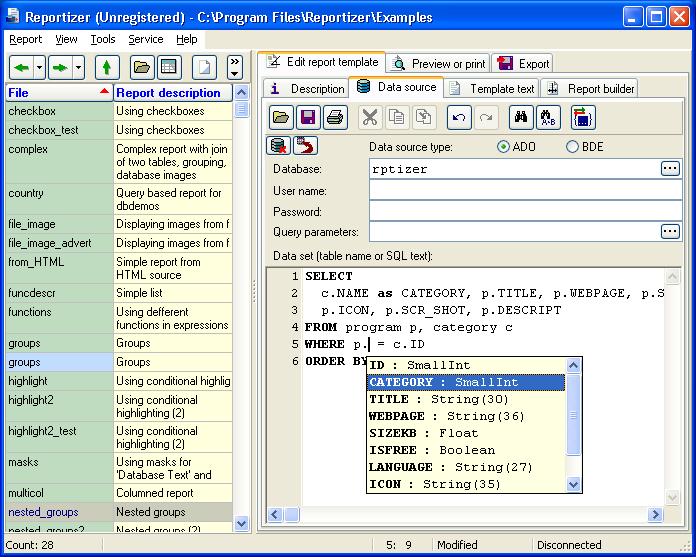696x557 pixels.
Task: Select the ADO data source type
Action: 516,147
